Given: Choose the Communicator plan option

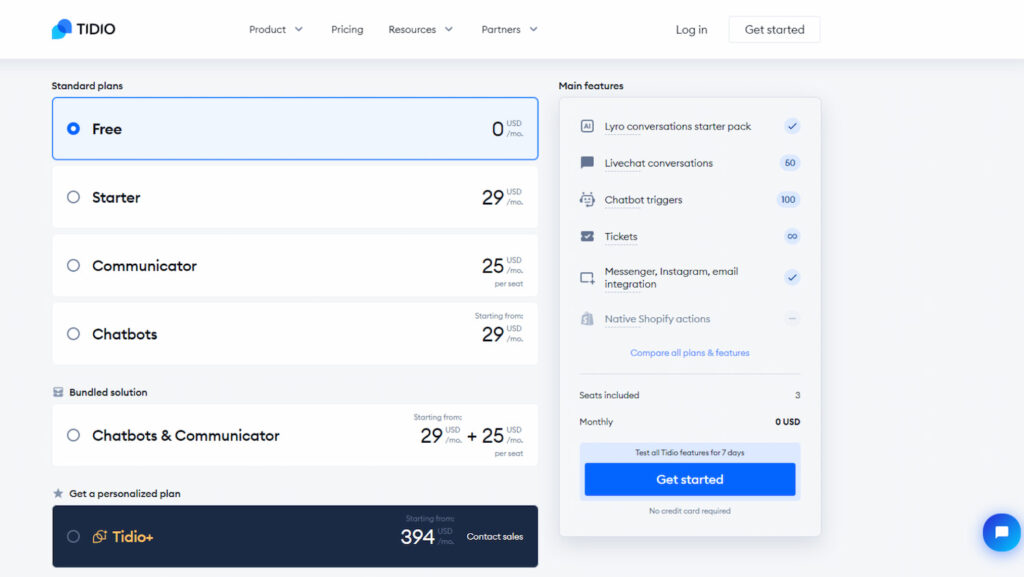Looking at the screenshot, I should tap(72, 265).
